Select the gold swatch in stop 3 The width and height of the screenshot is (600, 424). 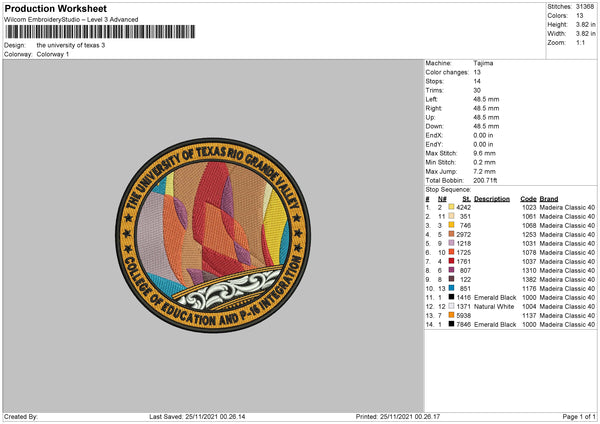click(451, 225)
